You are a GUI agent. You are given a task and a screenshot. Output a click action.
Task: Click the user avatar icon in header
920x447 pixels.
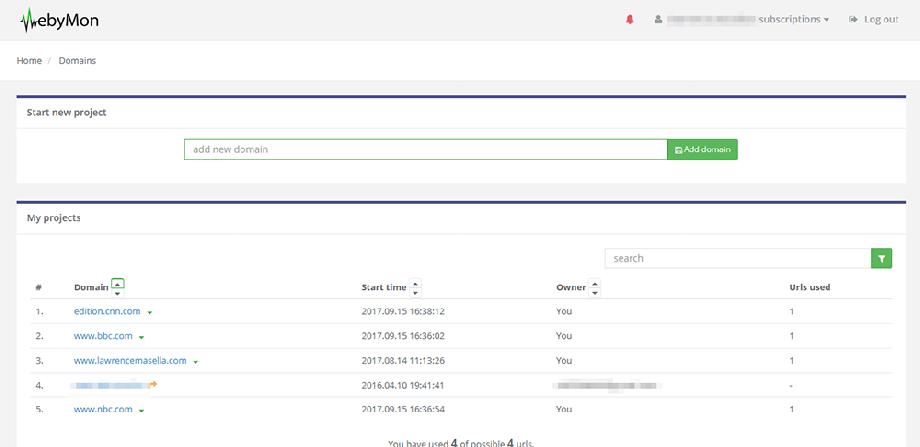coord(658,19)
